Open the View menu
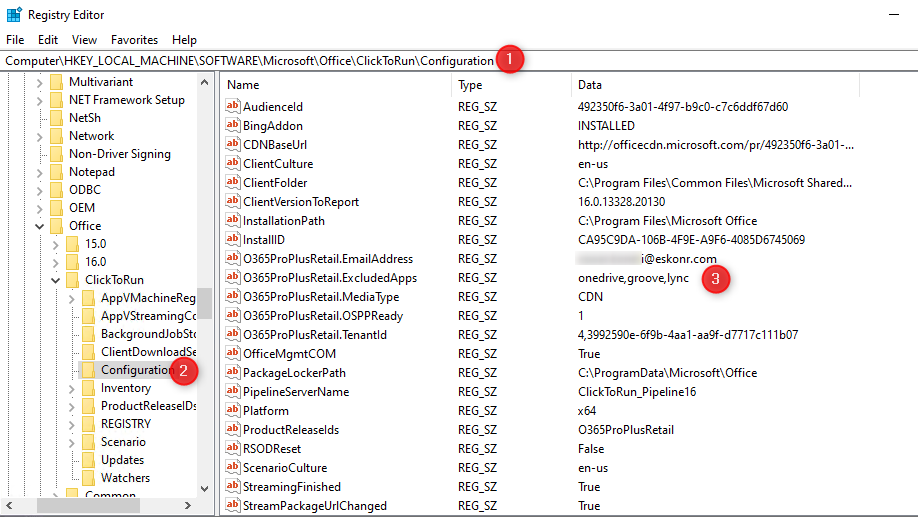 click(84, 40)
